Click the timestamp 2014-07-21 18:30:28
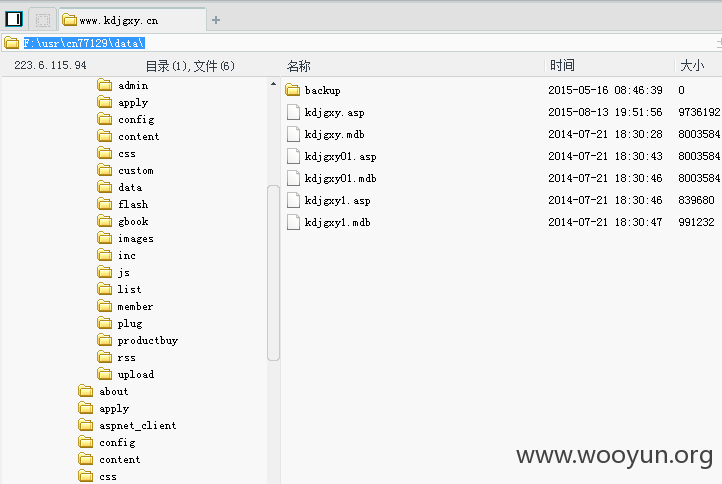The width and height of the screenshot is (722, 484). (x=605, y=134)
